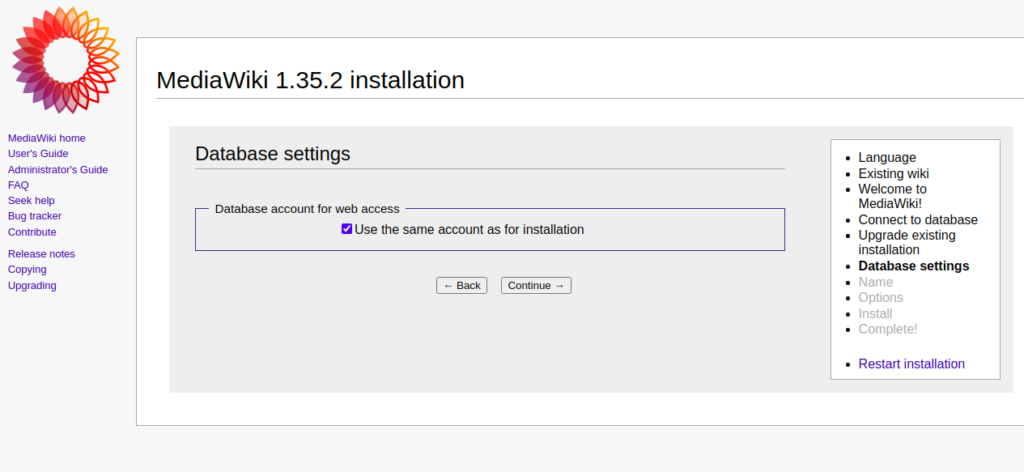Open the User's Guide link
1024x472 pixels.
(38, 154)
